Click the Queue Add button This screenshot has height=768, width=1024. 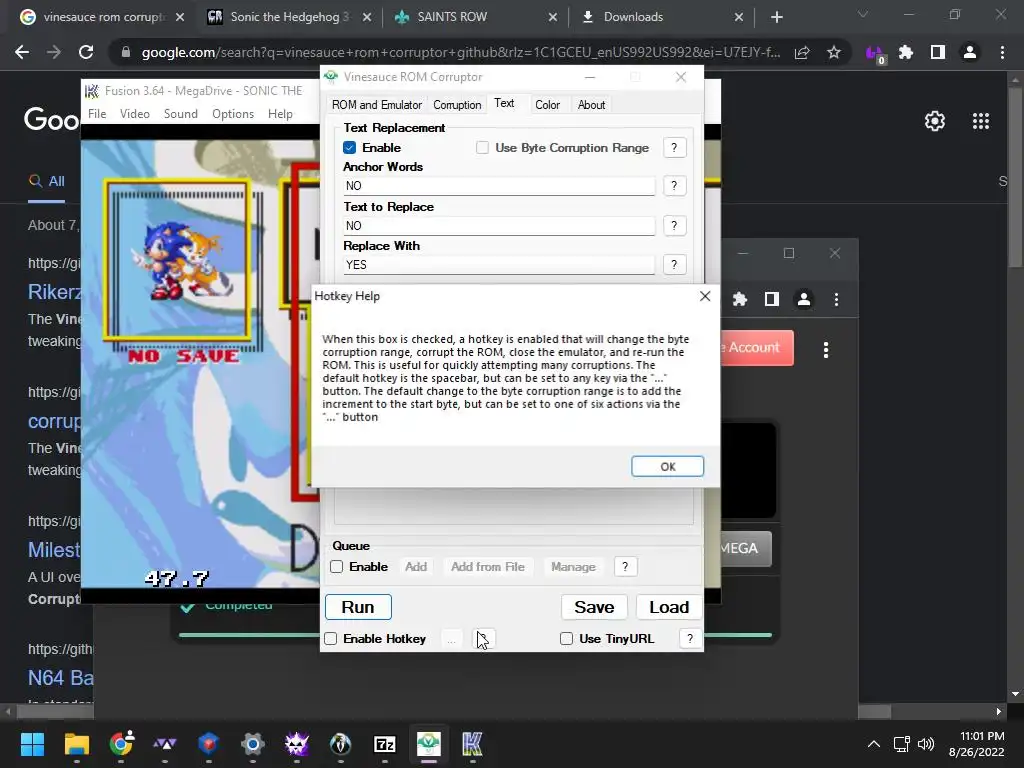tap(416, 567)
